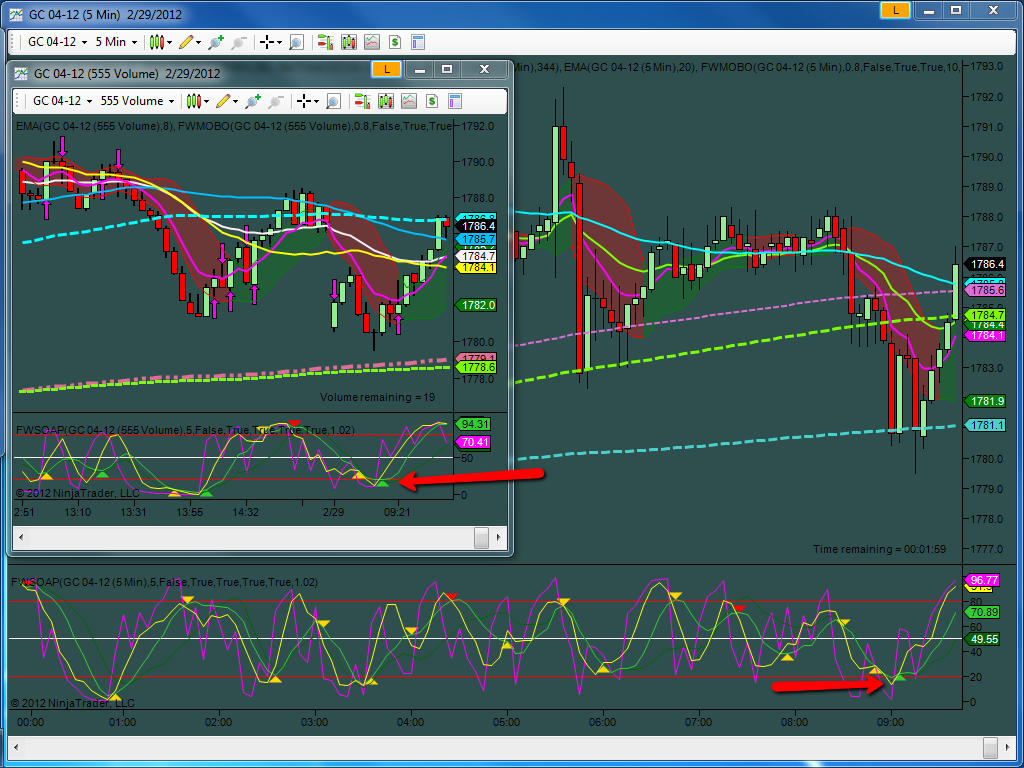Expand the 5 Min interval dropdown
Viewport: 1024px width, 768px height.
116,42
